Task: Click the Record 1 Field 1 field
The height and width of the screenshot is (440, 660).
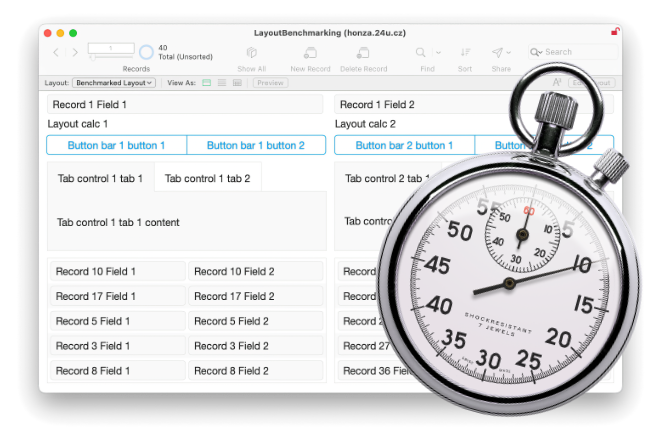Action: (185, 104)
